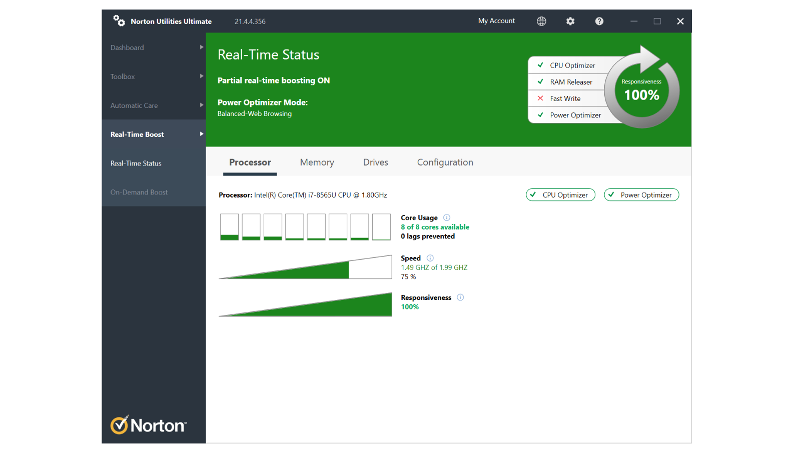The image size is (800, 450).
Task: Close the Norton Utilities window
Action: click(680, 21)
